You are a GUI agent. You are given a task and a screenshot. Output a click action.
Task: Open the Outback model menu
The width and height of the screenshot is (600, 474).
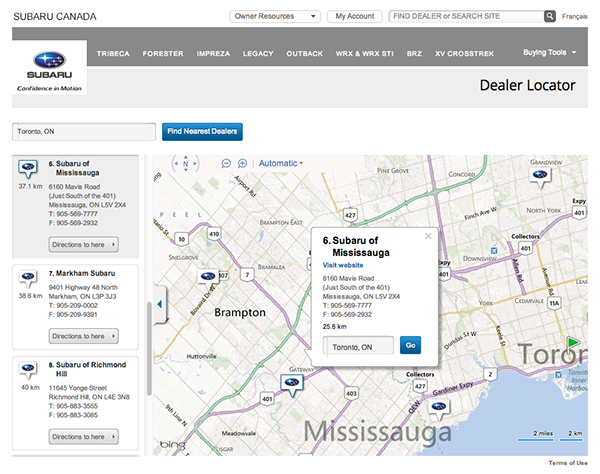305,54
